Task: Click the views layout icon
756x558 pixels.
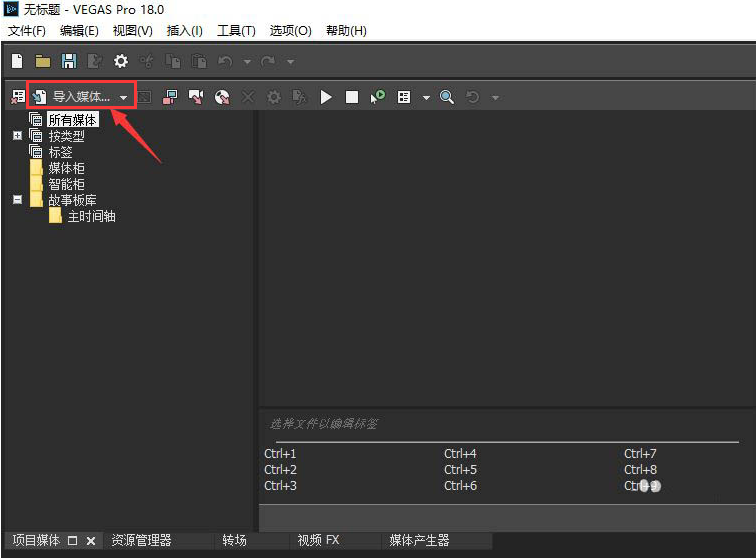Action: pyautogui.click(x=404, y=97)
